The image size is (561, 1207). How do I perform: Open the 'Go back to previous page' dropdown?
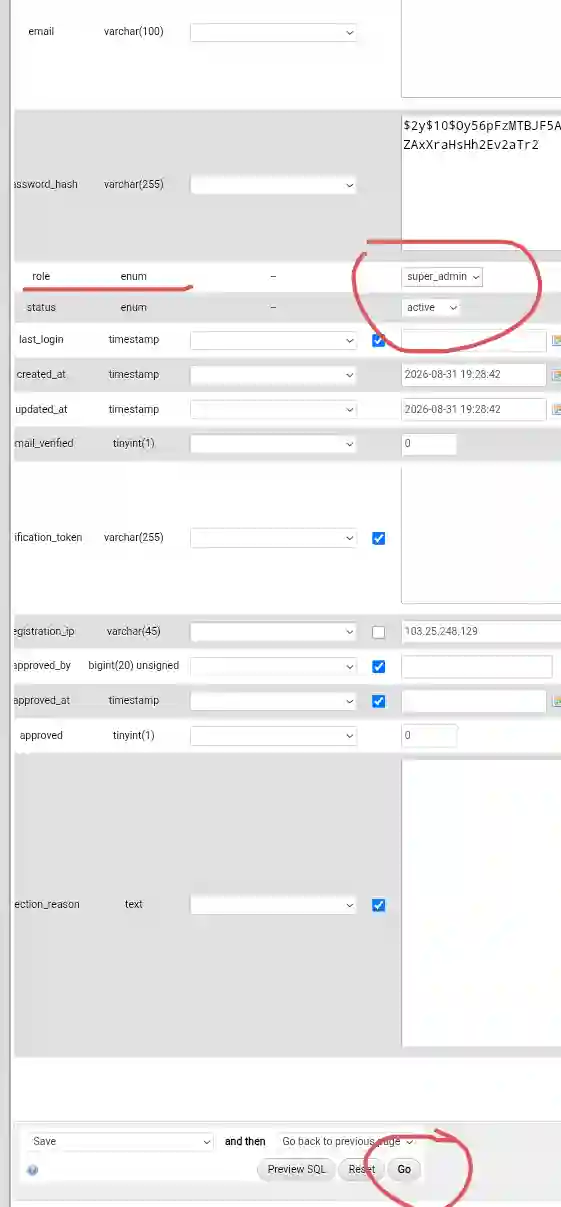346,1141
